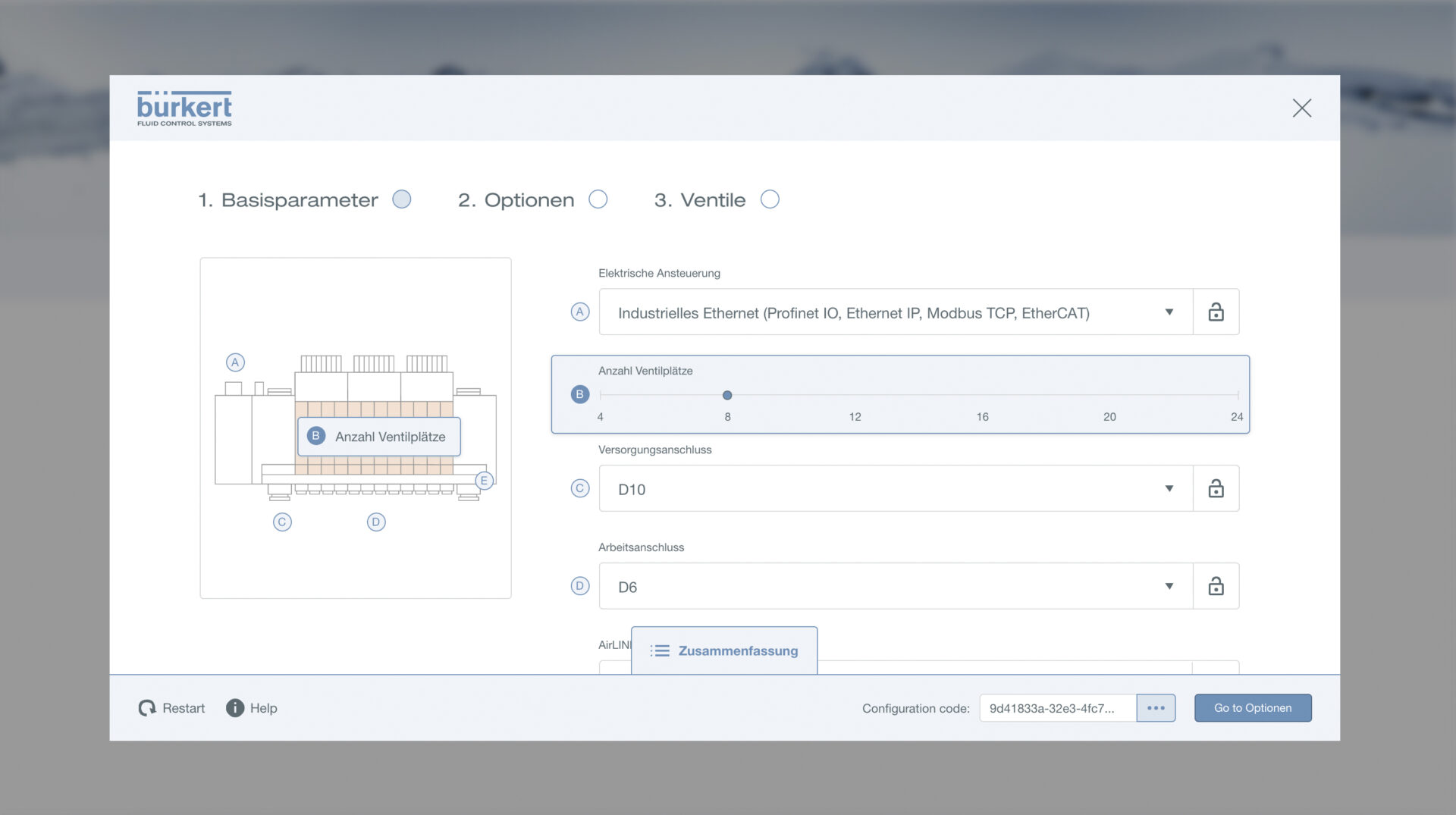Open the Zusammenfassung summary panel
Viewport: 1456px width, 815px height.
click(724, 650)
